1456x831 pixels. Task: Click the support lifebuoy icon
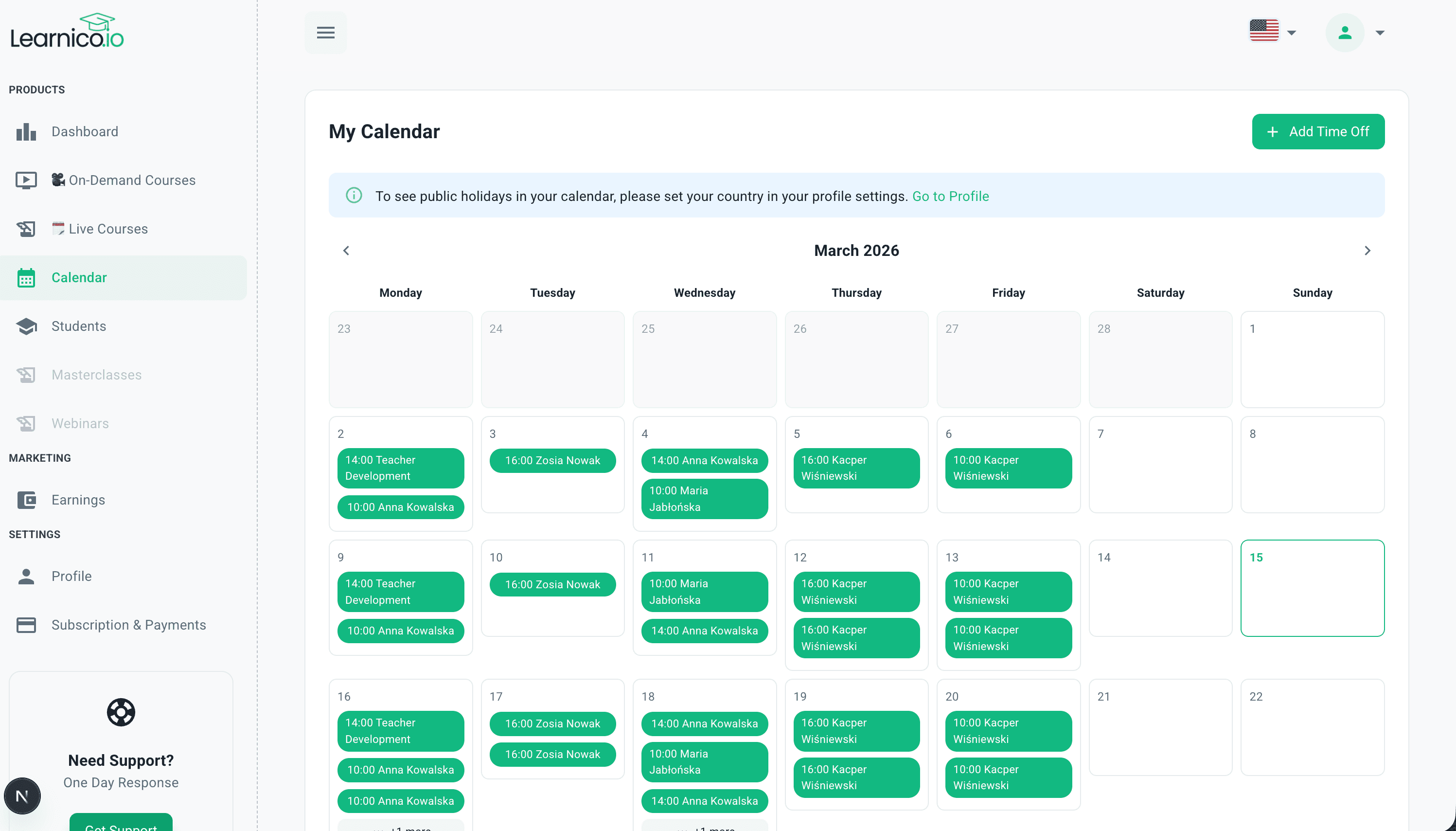click(x=121, y=712)
